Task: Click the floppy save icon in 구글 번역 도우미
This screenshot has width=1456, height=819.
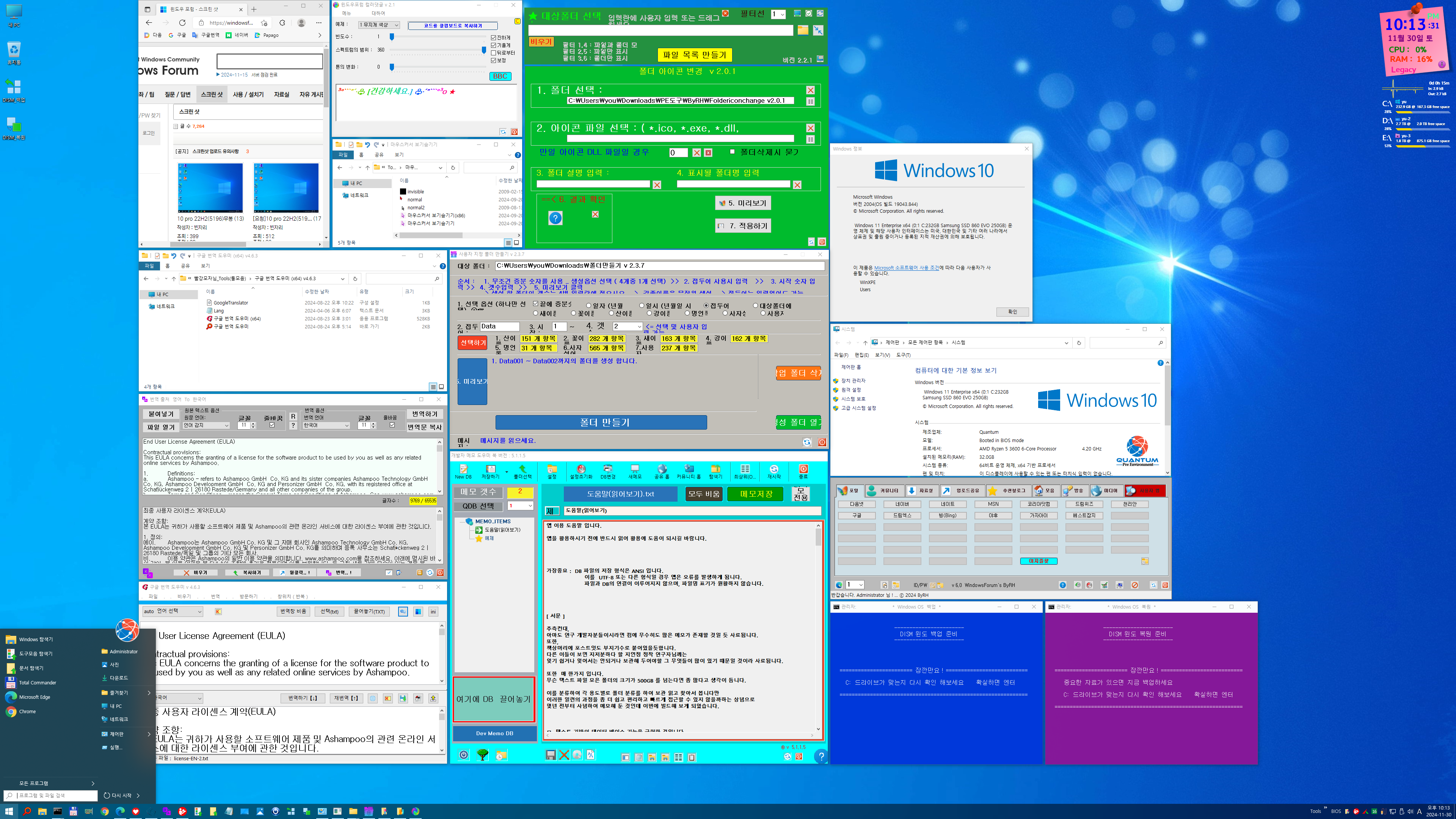Action: click(x=402, y=698)
